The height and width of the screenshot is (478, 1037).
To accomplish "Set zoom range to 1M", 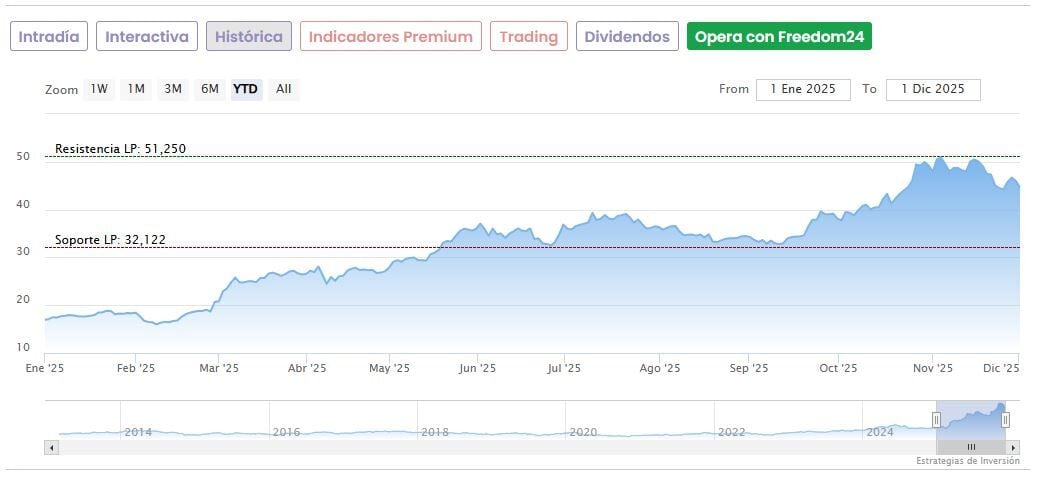I will coord(136,89).
